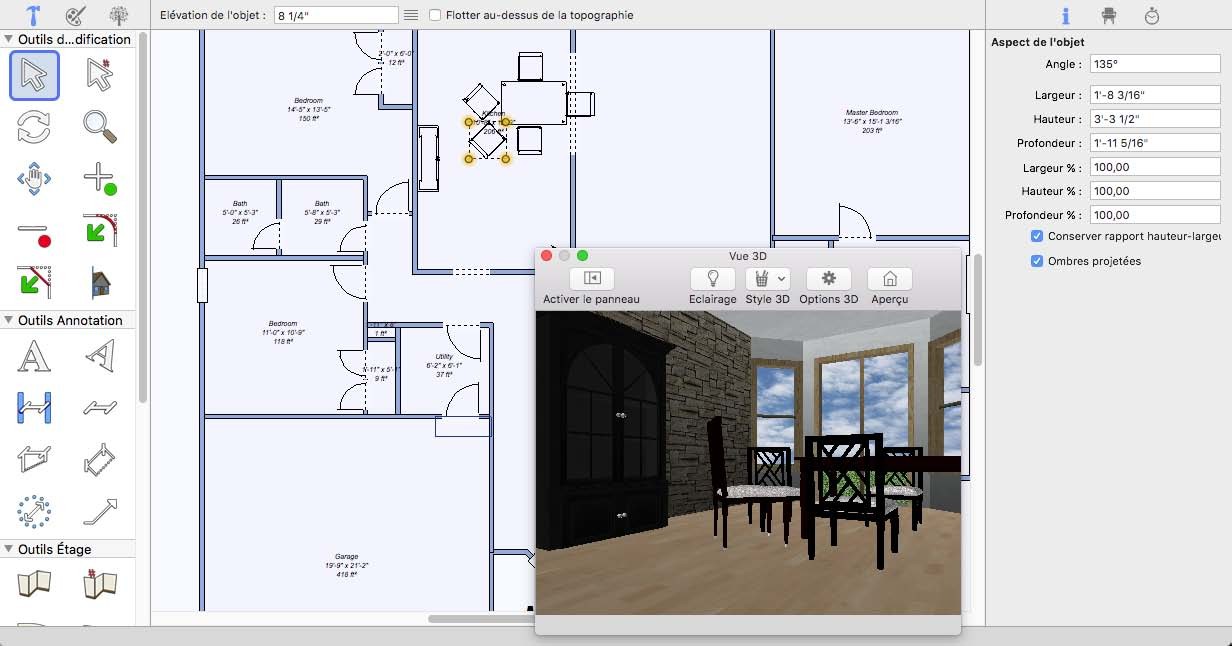Collapse the Outils Annotation section
Screen dimensions: 1232x646
point(9,320)
